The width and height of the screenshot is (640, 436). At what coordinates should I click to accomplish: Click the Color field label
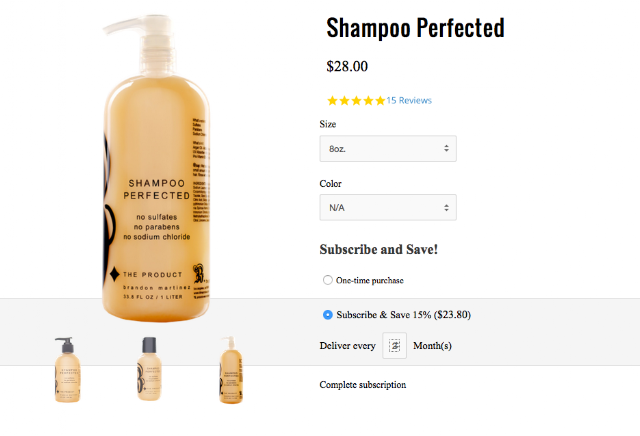[331, 184]
